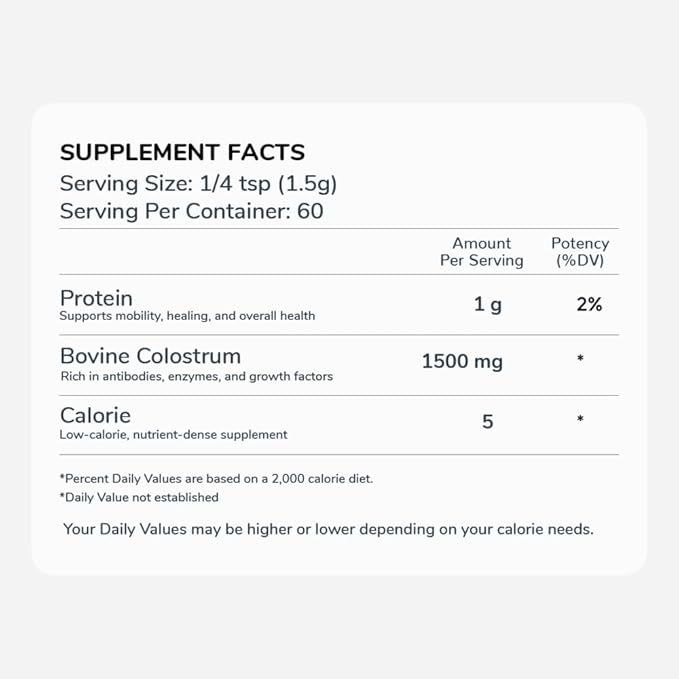Click the Potency (%DV) column header

click(580, 251)
